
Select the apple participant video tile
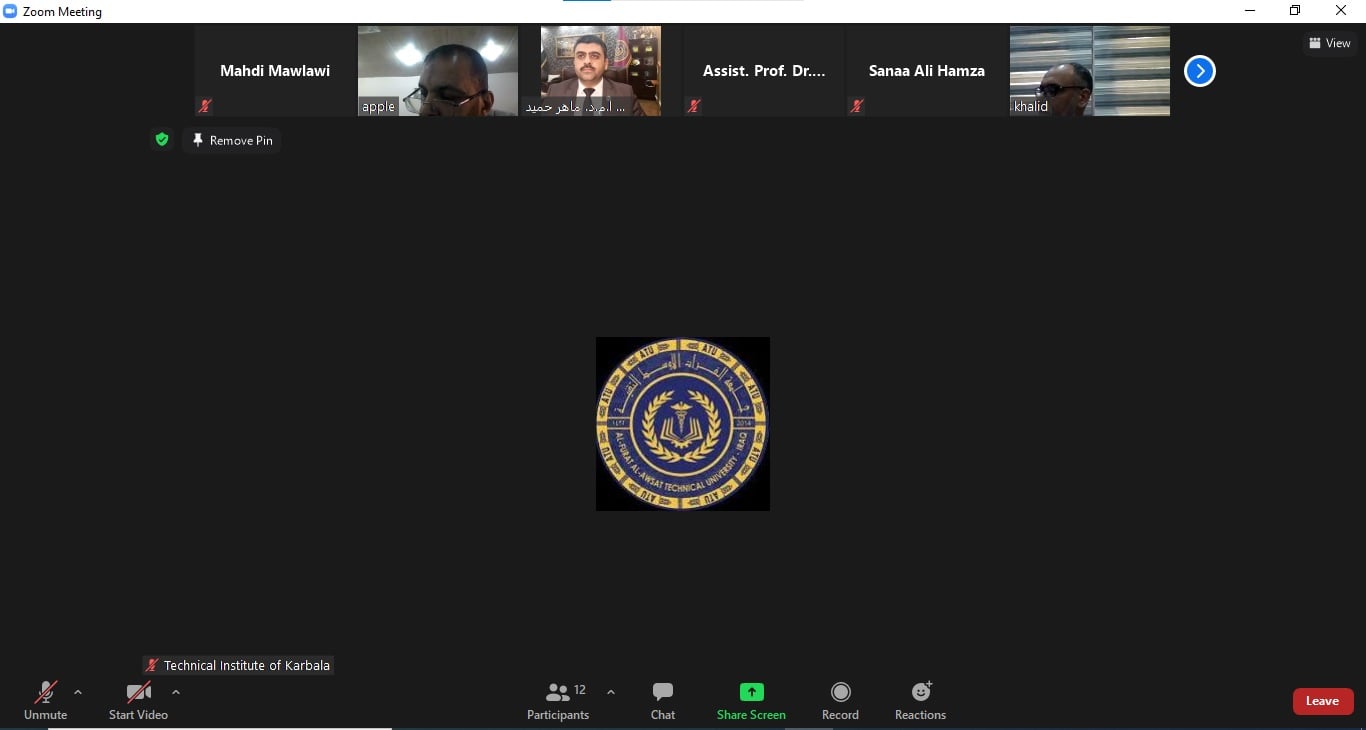point(438,71)
